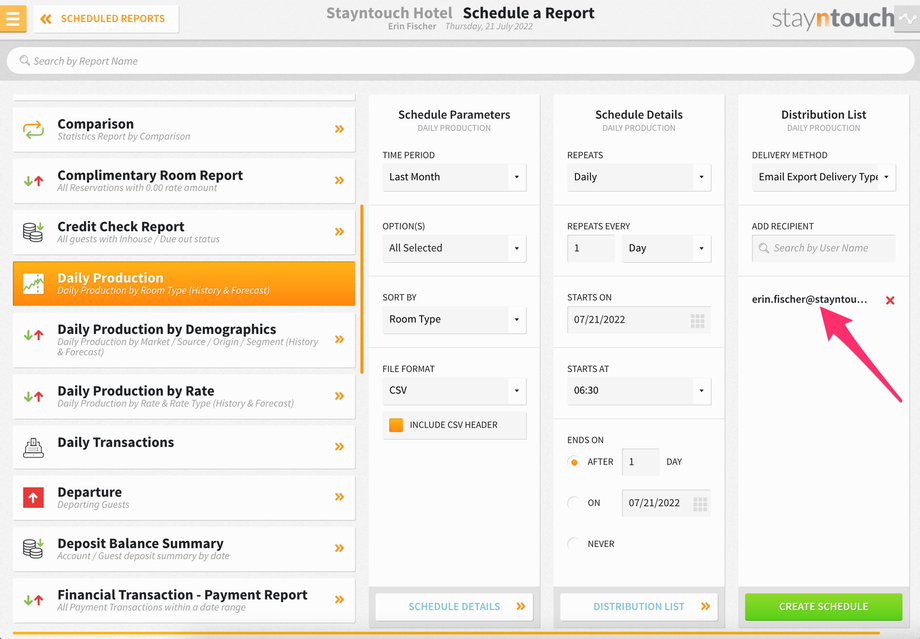Screen dimensions: 920x639
Task: Click Daily Production by Rate arrows icon
Action: pos(33,396)
